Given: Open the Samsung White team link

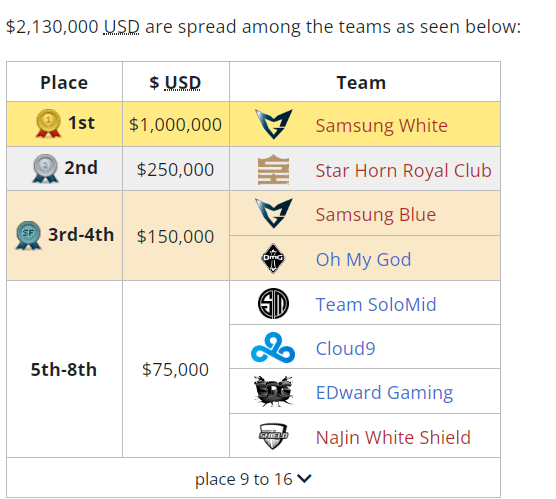Looking at the screenshot, I should click(382, 126).
